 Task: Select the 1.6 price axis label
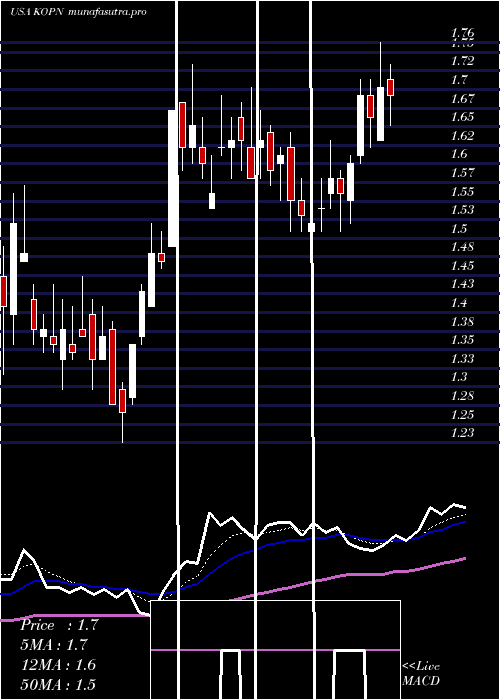point(459,154)
